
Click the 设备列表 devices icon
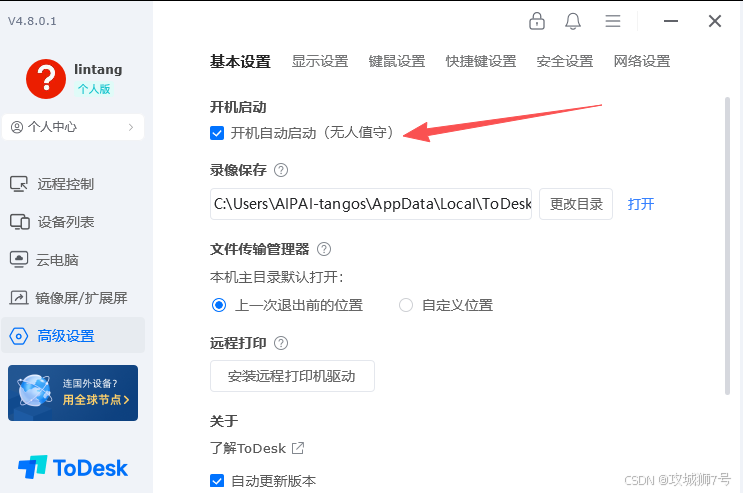pos(19,222)
